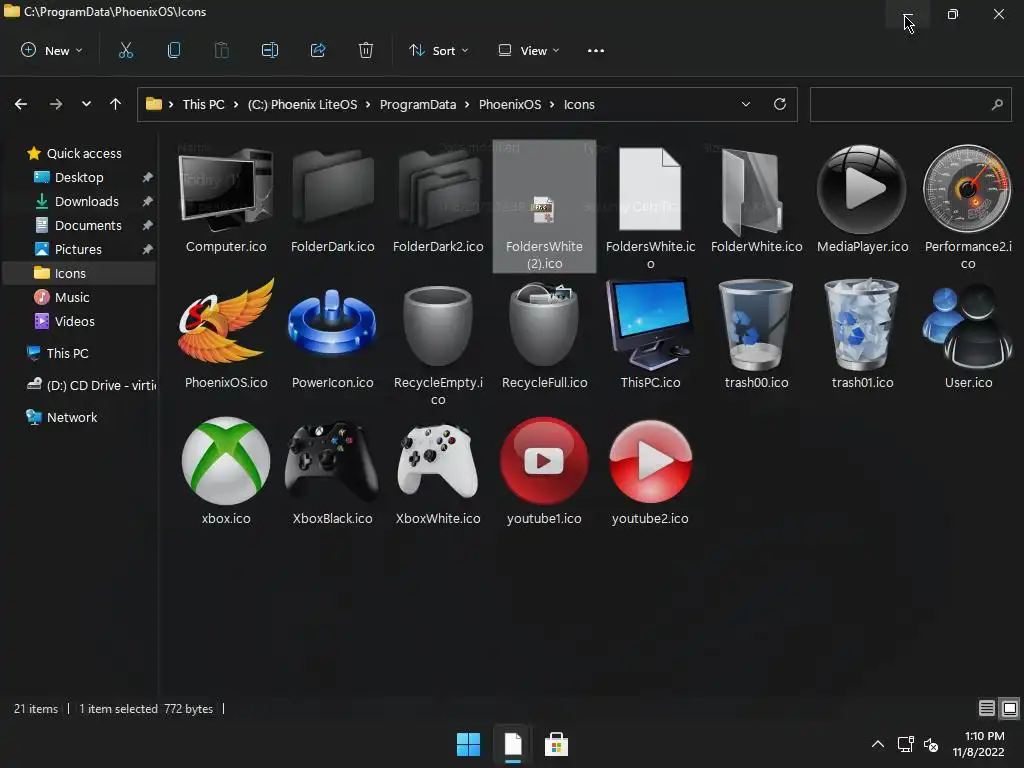This screenshot has width=1024, height=768.
Task: Select the RecycleFull.ico file
Action: [x=544, y=334]
